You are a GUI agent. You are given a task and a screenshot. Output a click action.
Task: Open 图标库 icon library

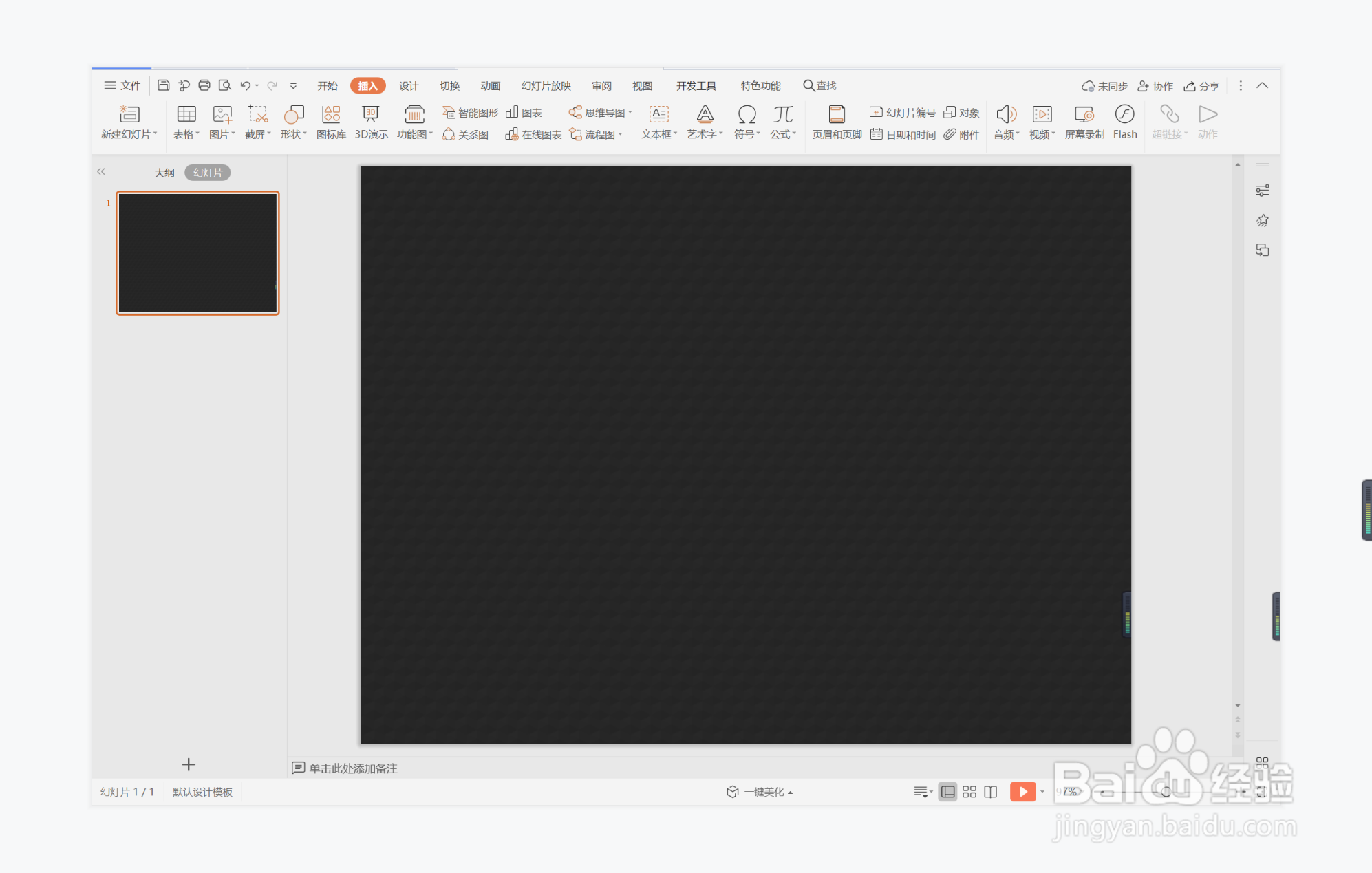(x=331, y=122)
